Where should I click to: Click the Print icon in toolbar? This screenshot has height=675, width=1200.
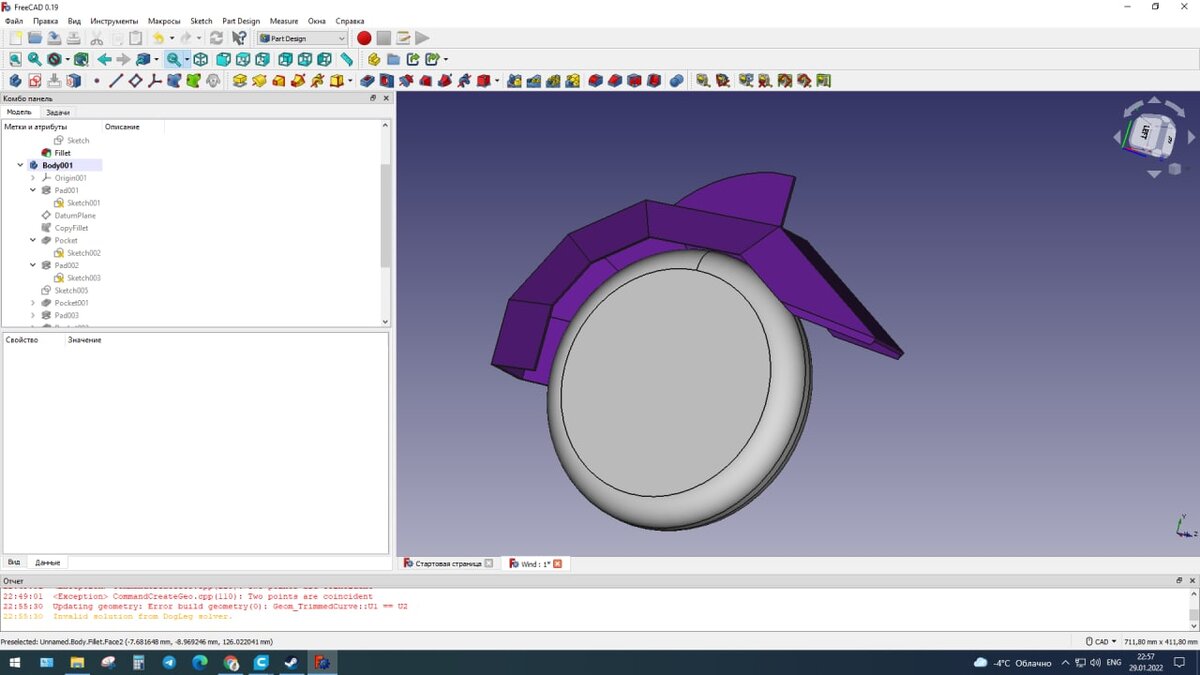73,38
